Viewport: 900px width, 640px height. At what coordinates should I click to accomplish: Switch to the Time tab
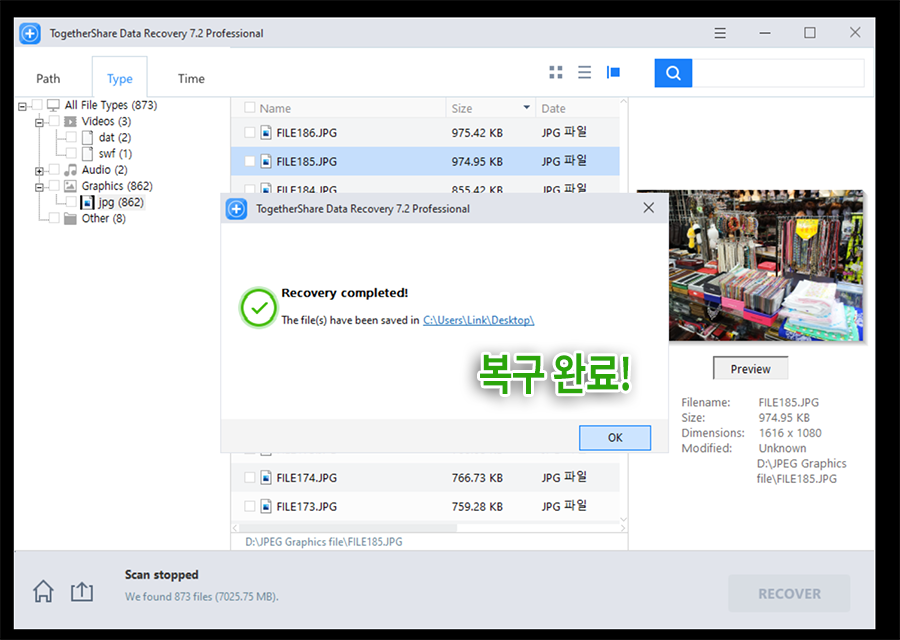click(x=191, y=79)
